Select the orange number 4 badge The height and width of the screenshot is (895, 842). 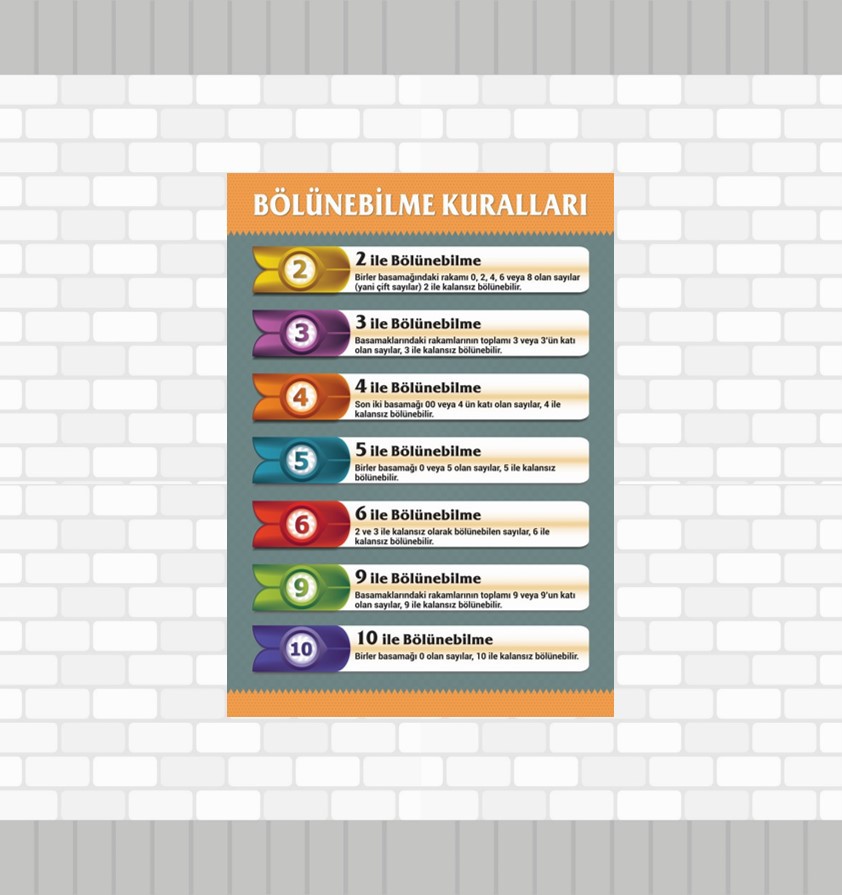(x=301, y=397)
